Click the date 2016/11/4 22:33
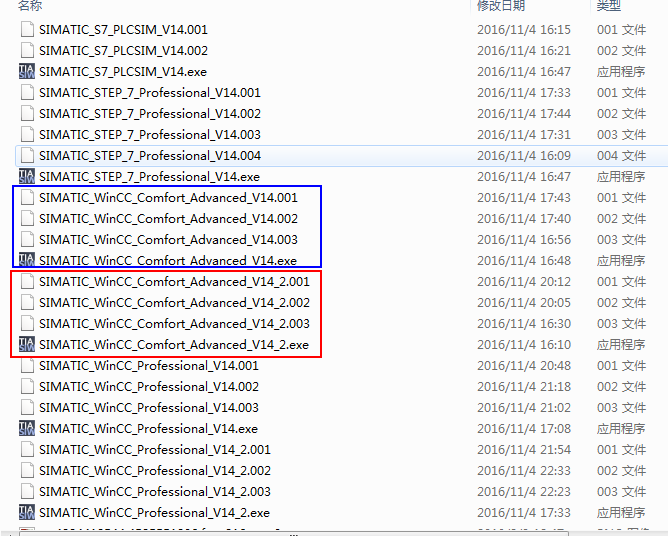 [524, 471]
